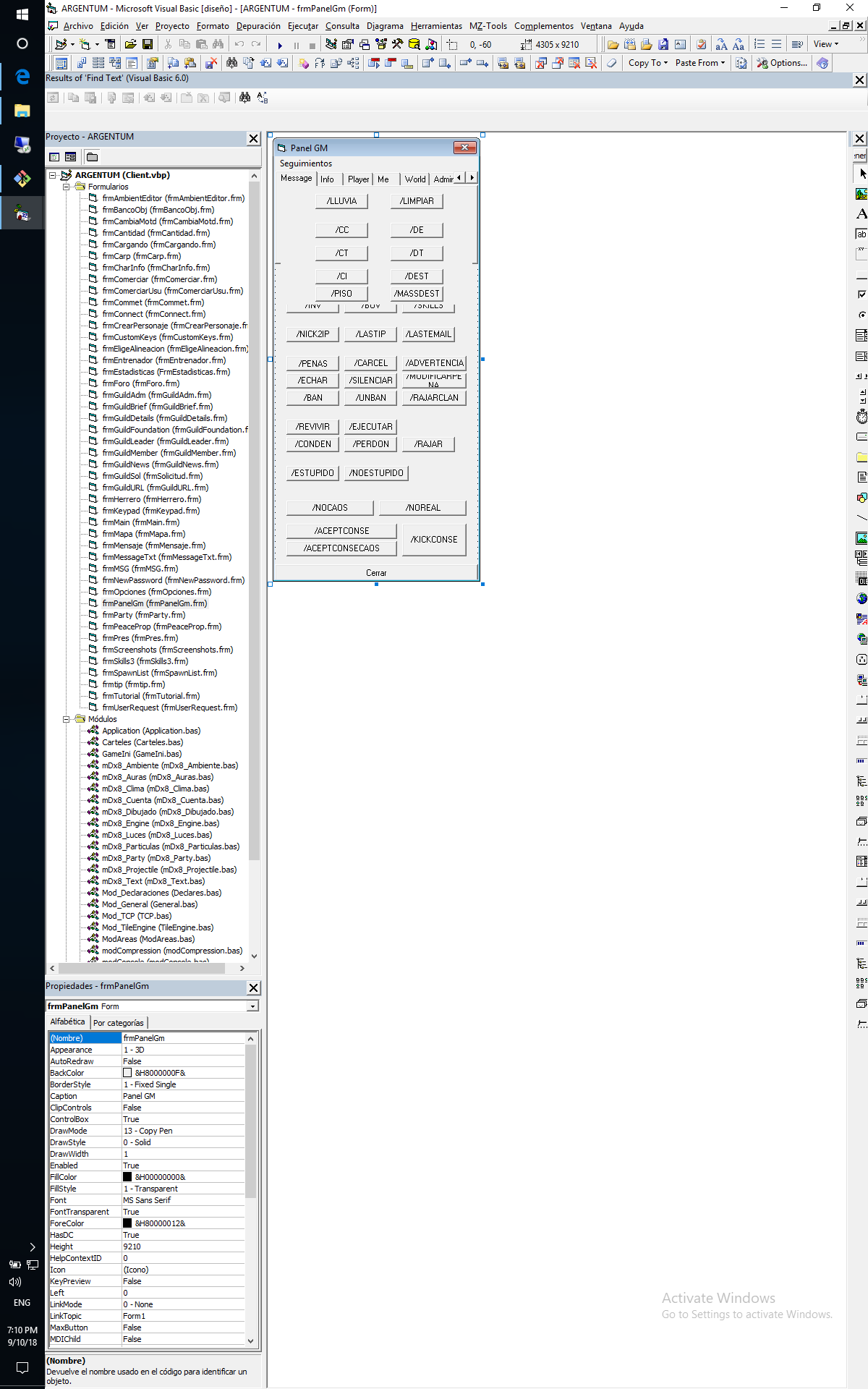The height and width of the screenshot is (1389, 868).
Task: Click the MZ-Tools Find Text binoculars icon
Action: [231, 63]
